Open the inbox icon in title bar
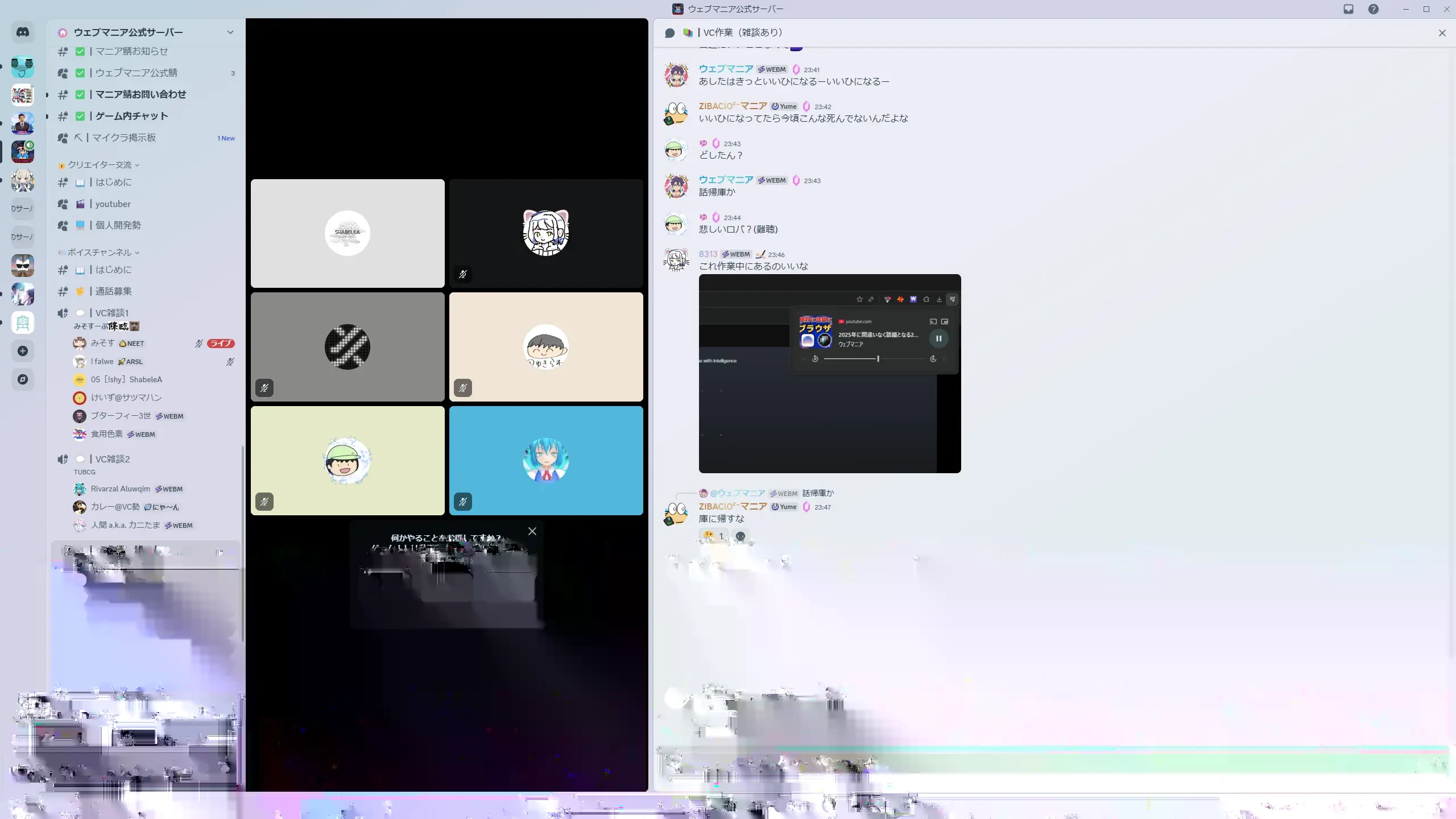 [x=1349, y=9]
